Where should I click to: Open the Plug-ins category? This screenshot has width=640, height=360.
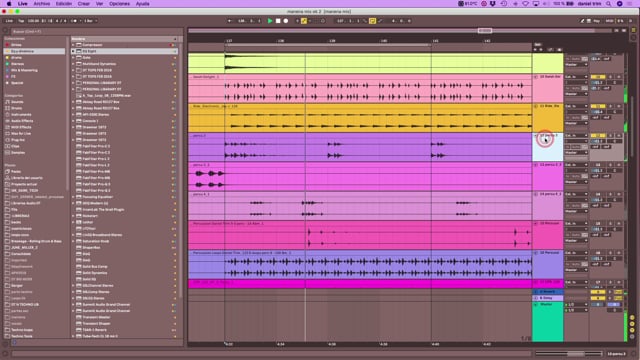(18, 140)
